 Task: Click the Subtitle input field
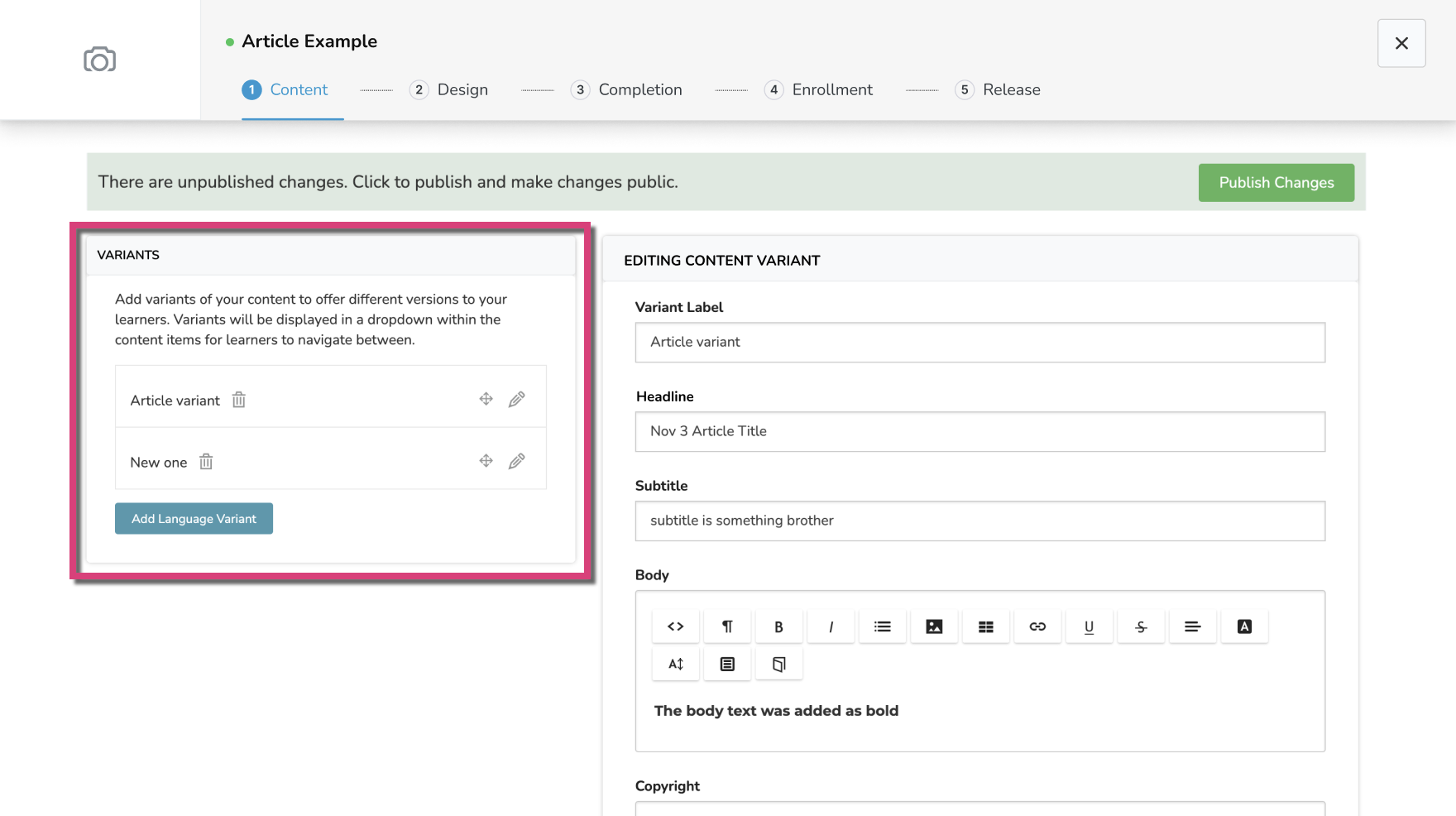(x=980, y=521)
